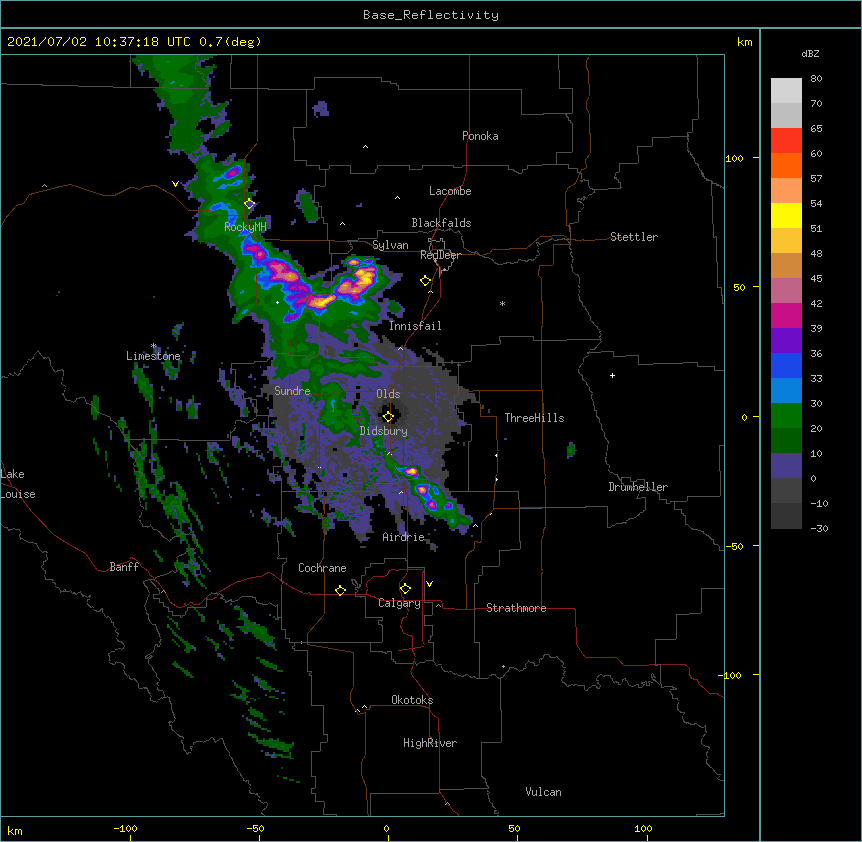Click the -50 tick on bottom axis
The height and width of the screenshot is (842, 862).
coord(255,828)
